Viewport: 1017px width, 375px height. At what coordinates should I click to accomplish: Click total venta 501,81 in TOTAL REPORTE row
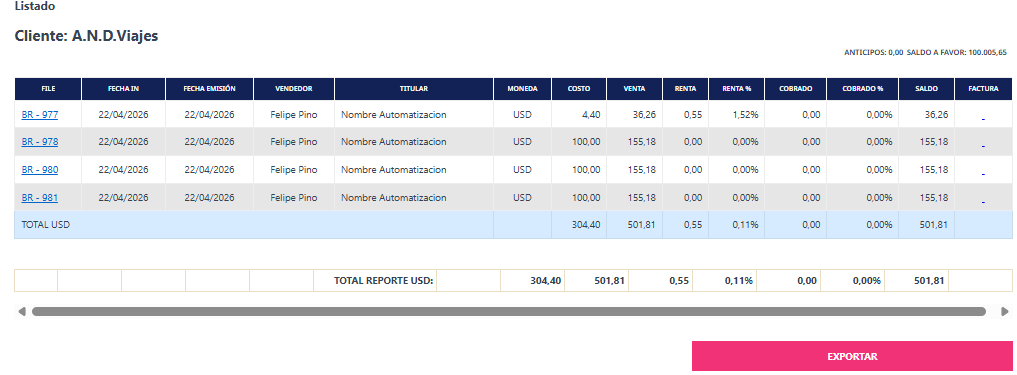coord(610,281)
